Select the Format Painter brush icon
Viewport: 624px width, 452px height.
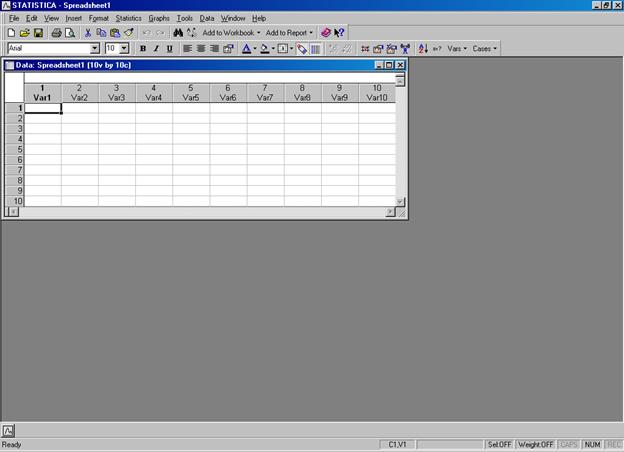pos(129,33)
